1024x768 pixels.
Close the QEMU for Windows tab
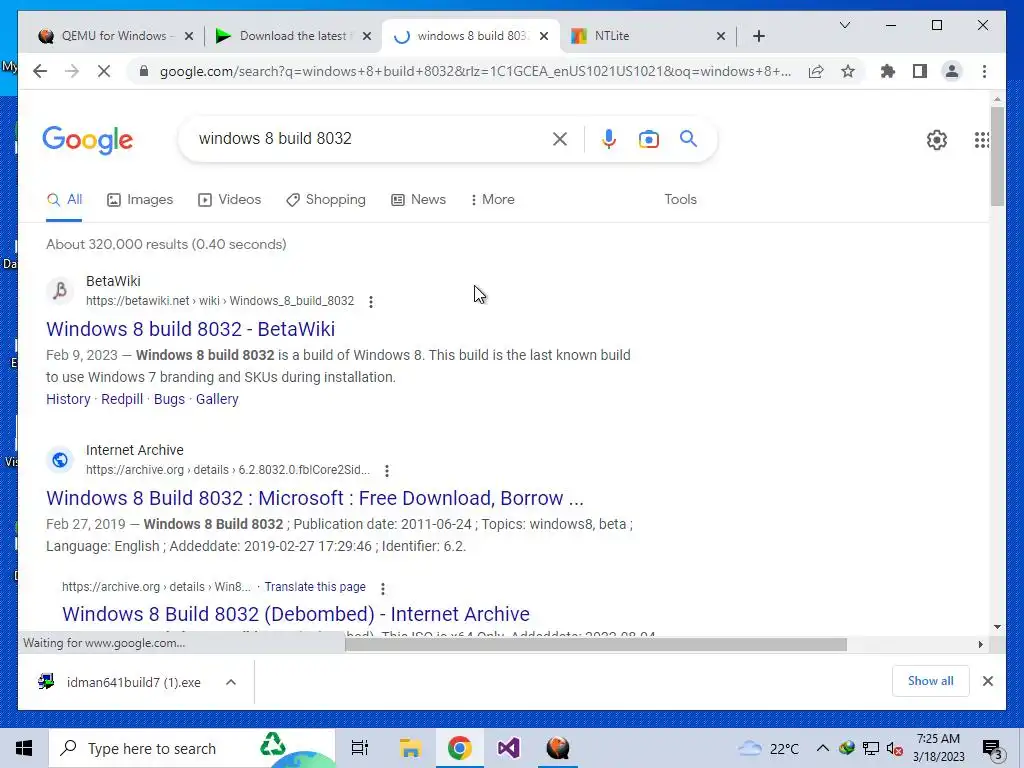pyautogui.click(x=189, y=36)
